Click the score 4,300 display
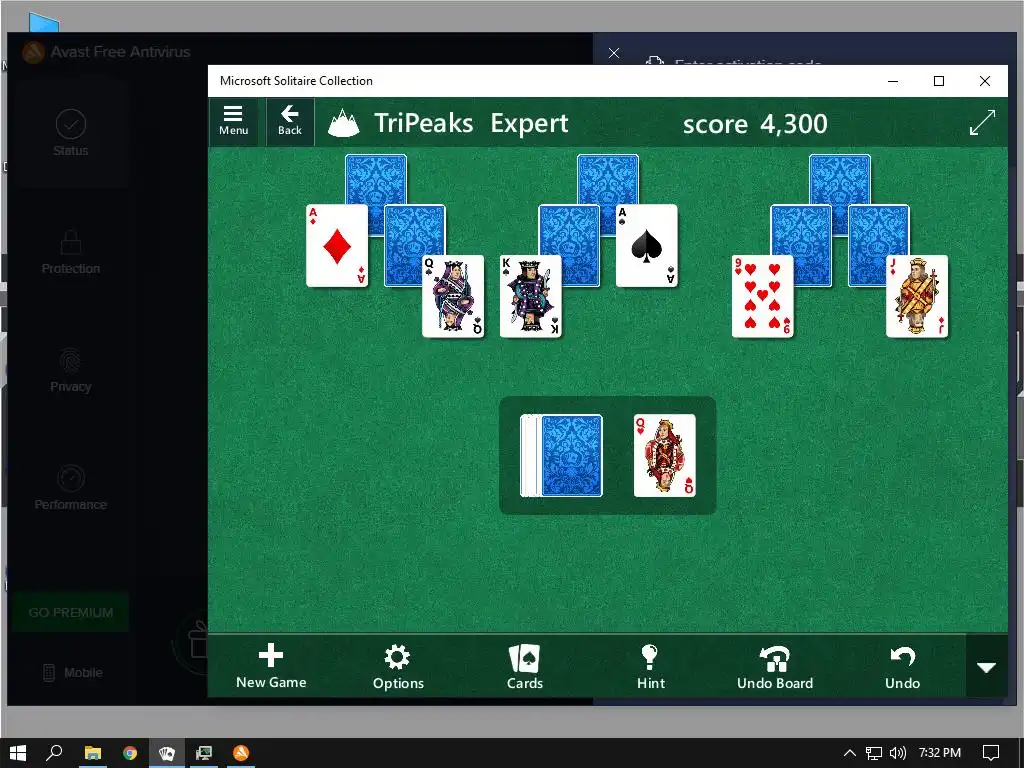This screenshot has height=768, width=1024. (755, 123)
